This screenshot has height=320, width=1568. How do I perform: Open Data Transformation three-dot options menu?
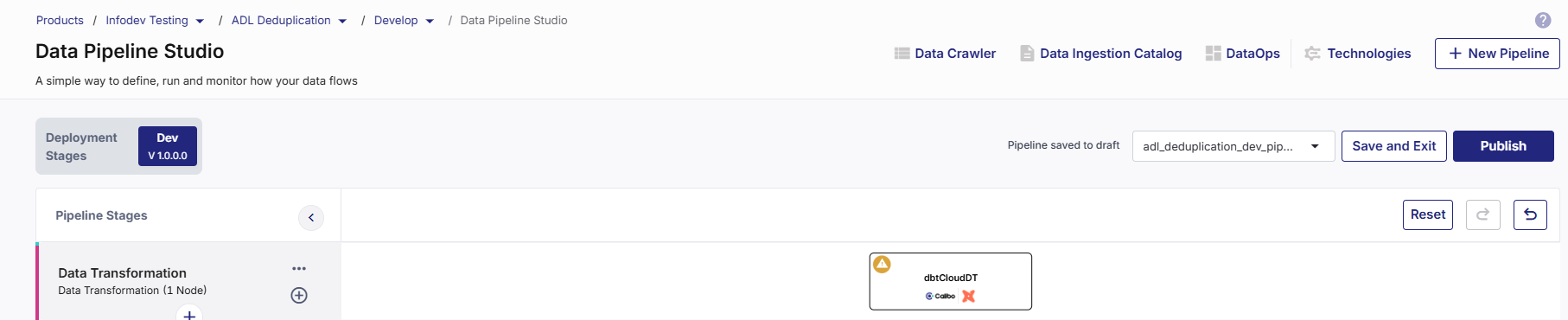(299, 269)
